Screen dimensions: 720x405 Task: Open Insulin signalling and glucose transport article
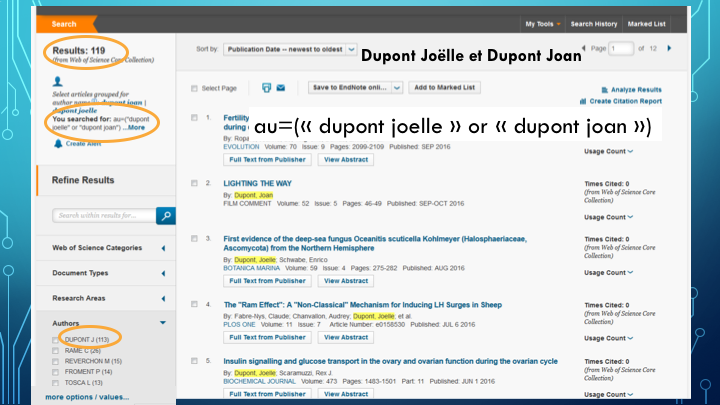tap(390, 361)
